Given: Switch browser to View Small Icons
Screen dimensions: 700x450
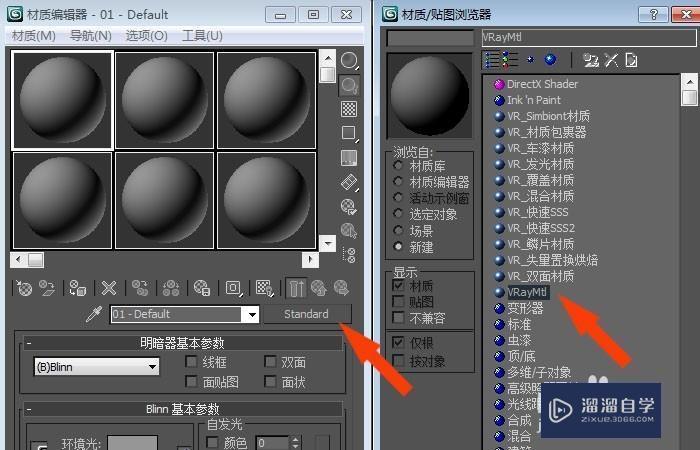Looking at the screenshot, I should 530,59.
